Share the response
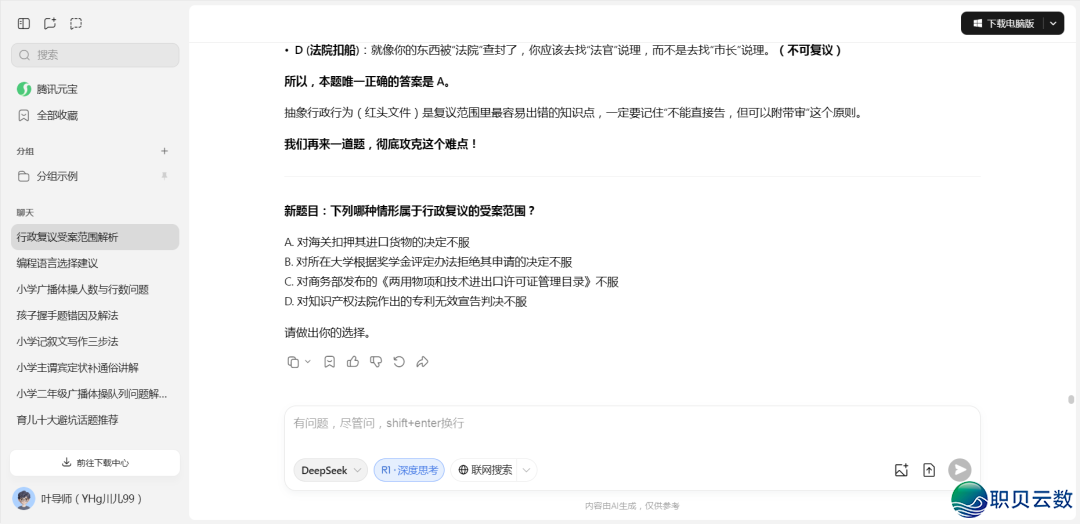Viewport: 1080px width, 524px height. [422, 361]
